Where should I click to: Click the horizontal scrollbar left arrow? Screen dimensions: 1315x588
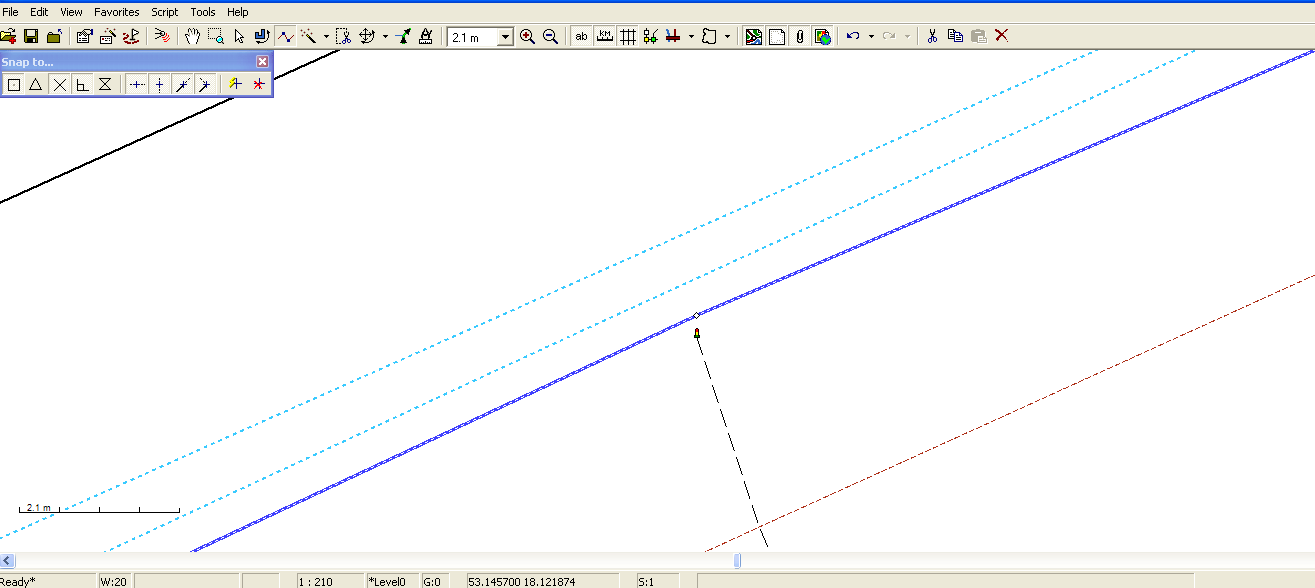click(7, 561)
